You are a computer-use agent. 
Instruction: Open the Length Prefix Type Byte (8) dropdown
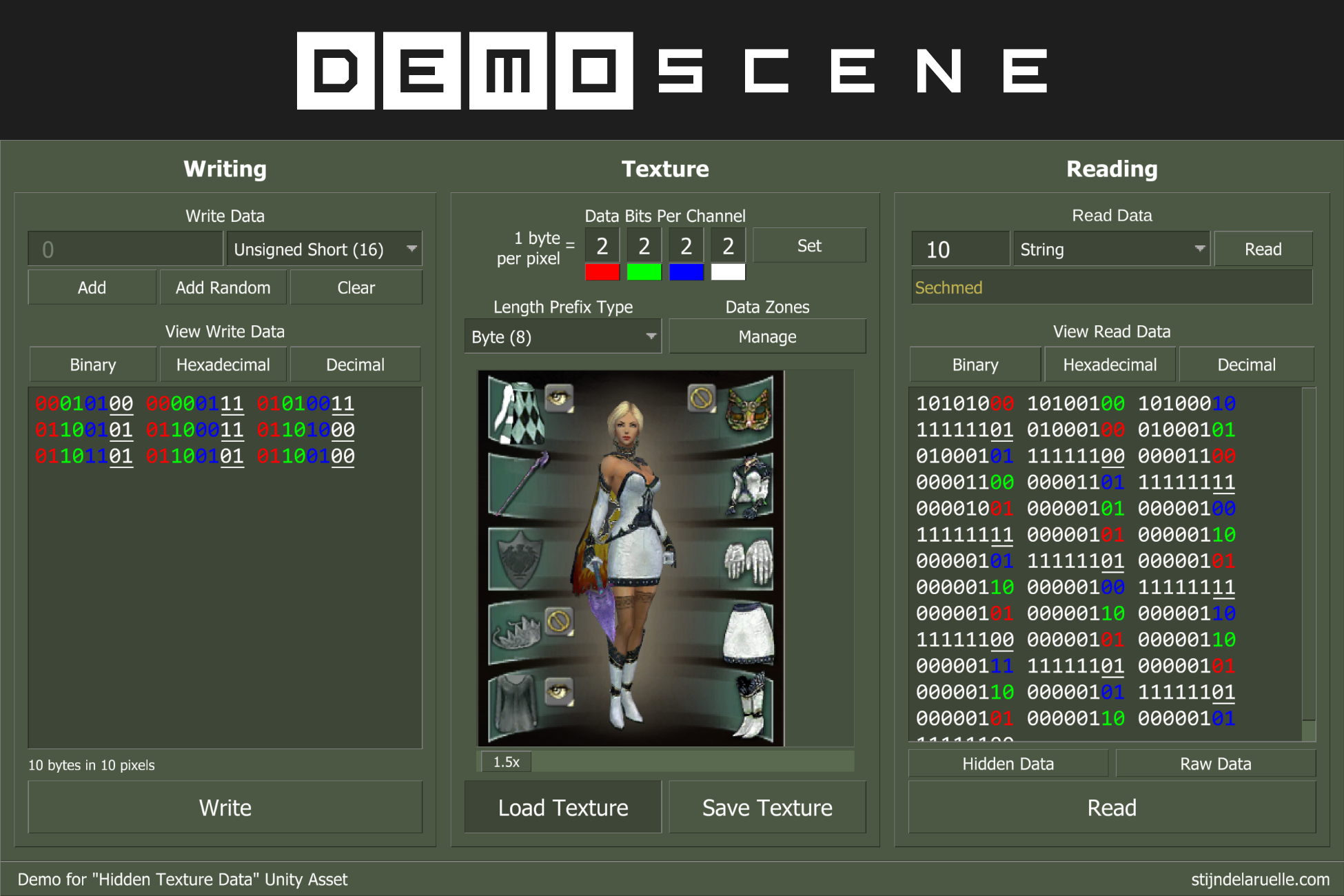pos(562,336)
